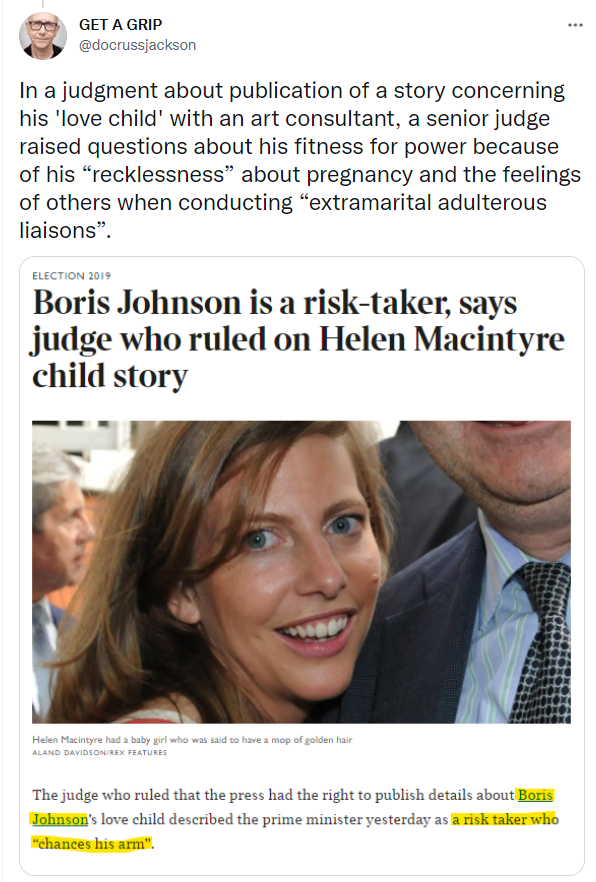The image size is (596, 882).
Task: Click the man's patterned tie in the photo
Action: pos(541,641)
